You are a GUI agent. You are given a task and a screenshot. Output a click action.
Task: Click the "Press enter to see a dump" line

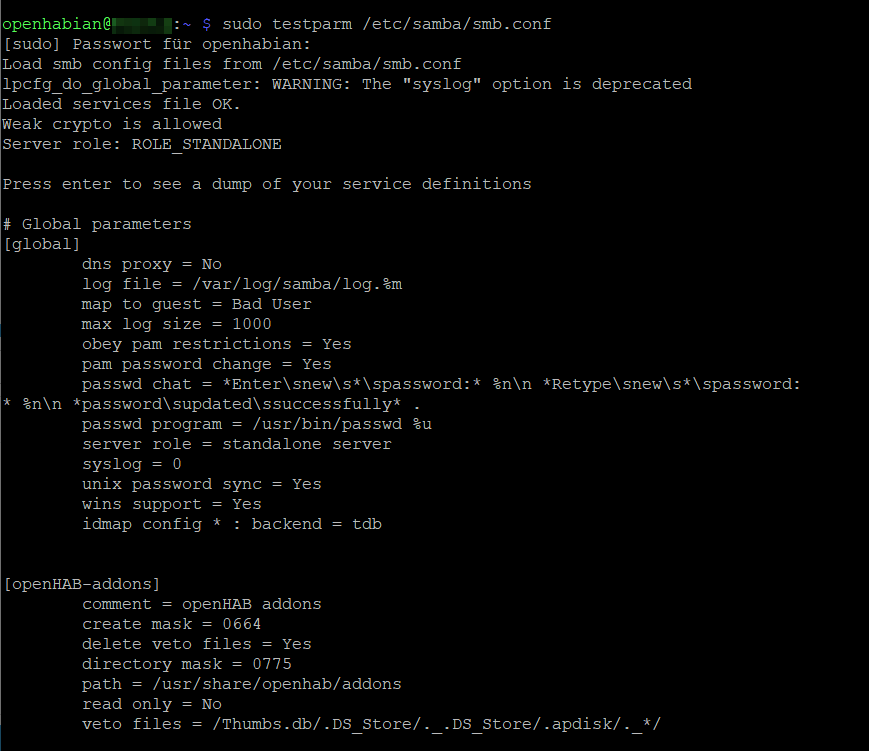coord(266,184)
